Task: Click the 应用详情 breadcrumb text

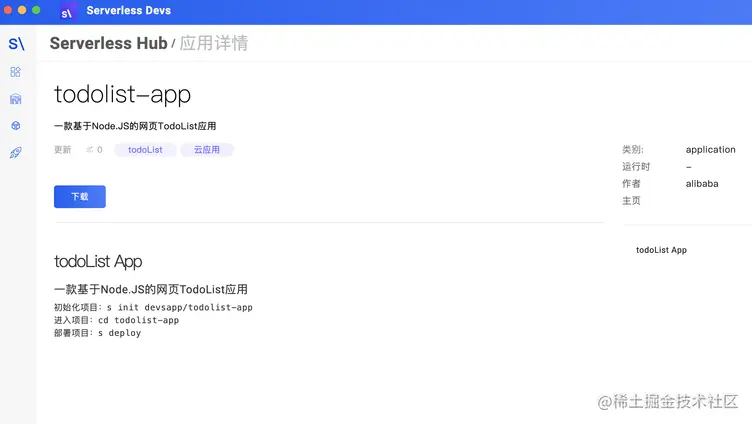Action: pos(214,43)
